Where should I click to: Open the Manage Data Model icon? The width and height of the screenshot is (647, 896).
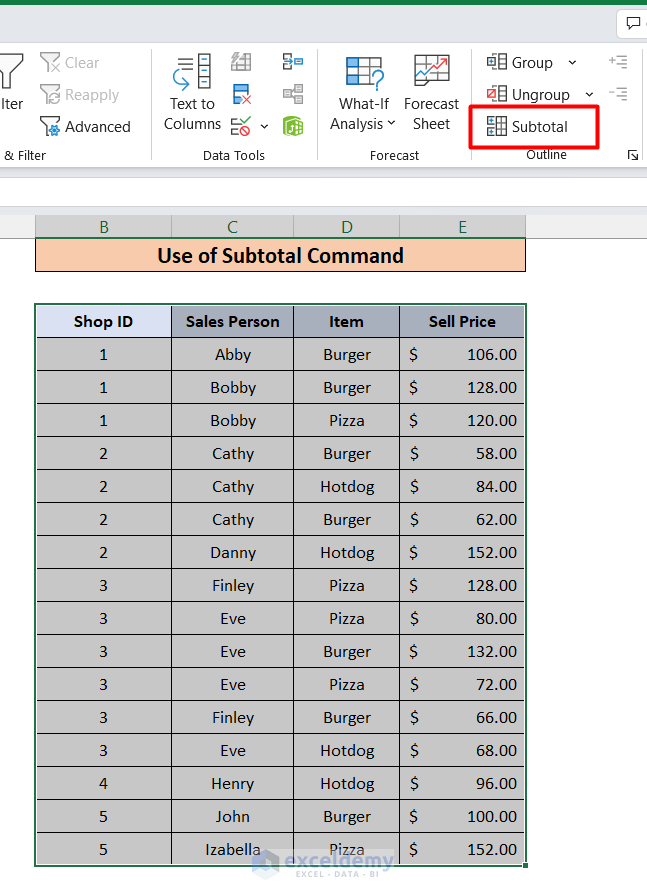292,126
